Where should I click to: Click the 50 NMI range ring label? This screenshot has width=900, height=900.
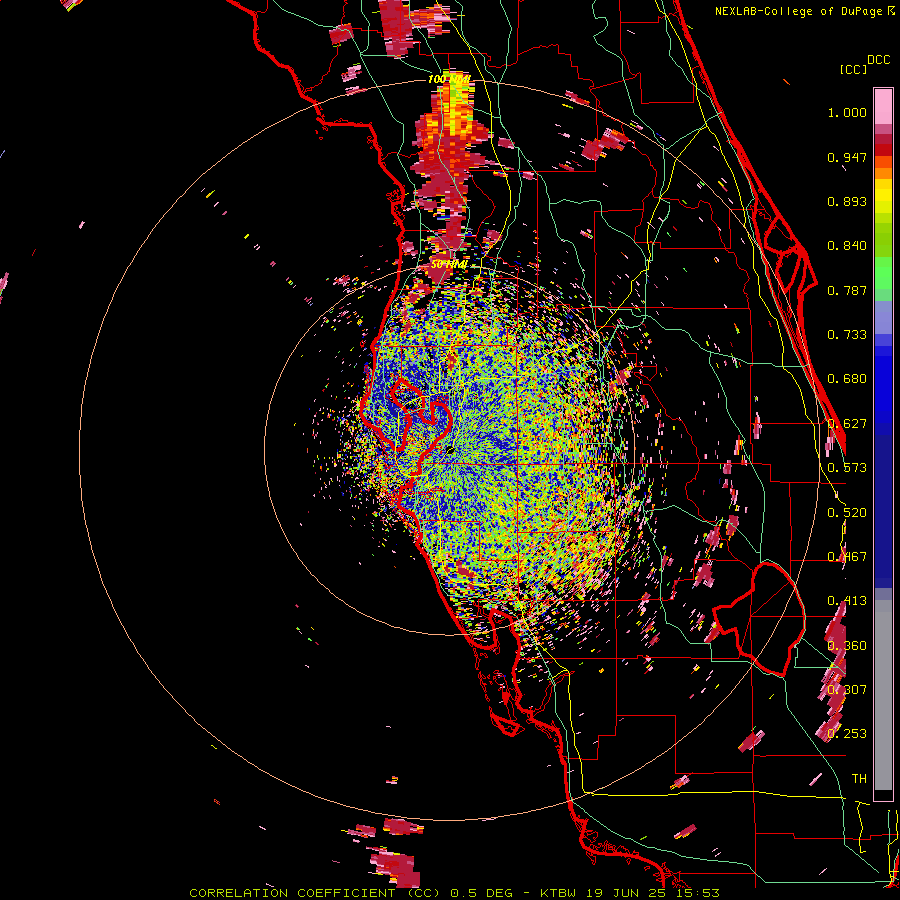tap(449, 265)
